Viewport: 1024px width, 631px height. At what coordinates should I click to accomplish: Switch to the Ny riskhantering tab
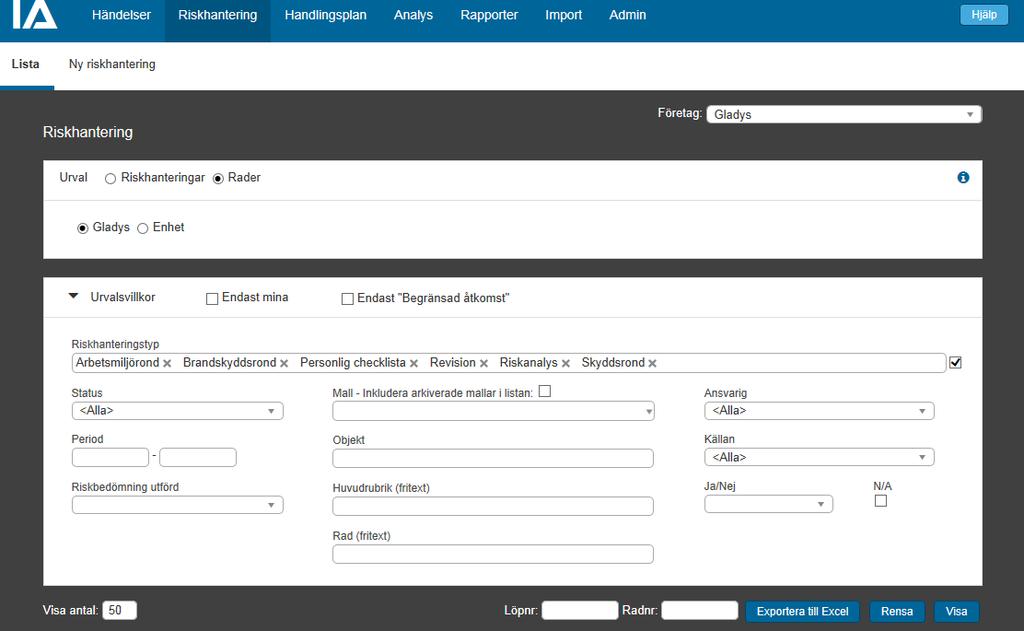coord(112,64)
